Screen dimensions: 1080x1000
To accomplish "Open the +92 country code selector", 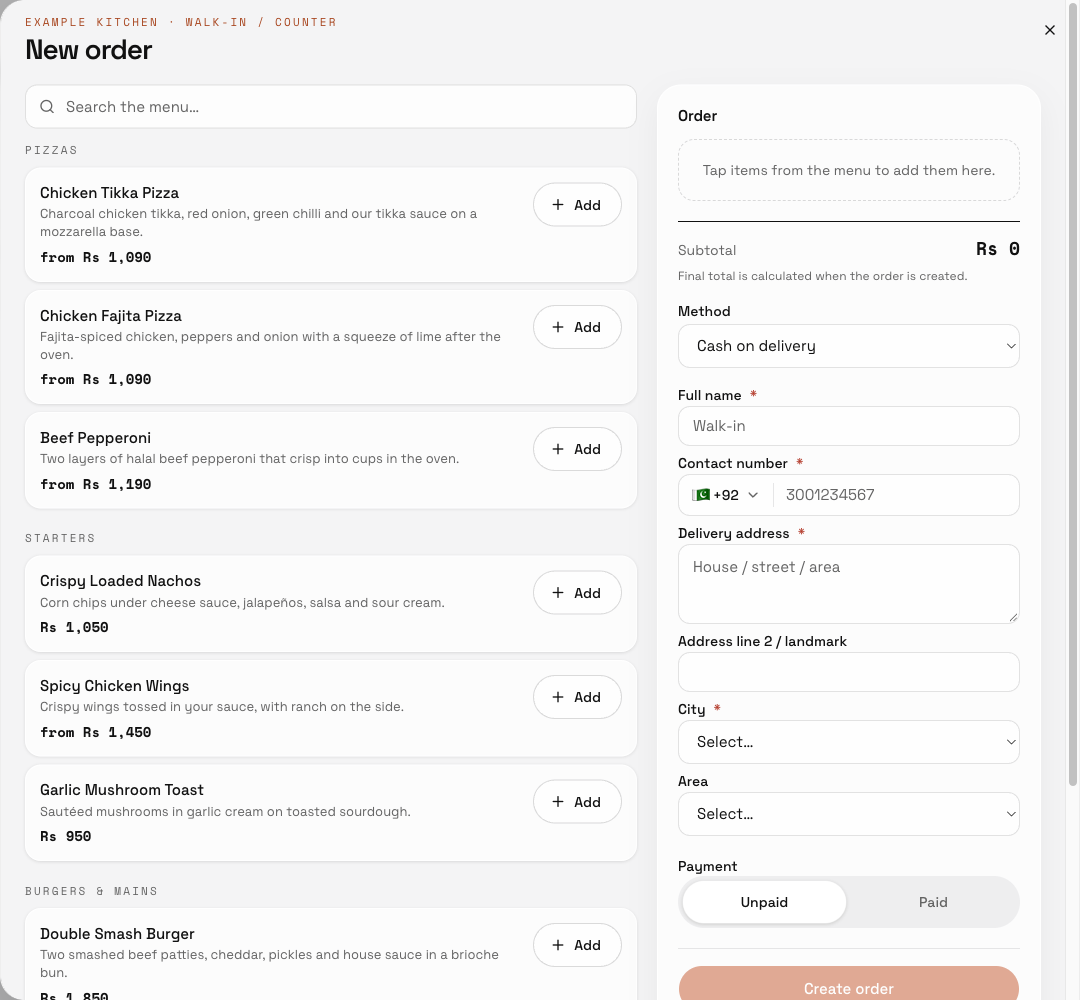I will tap(725, 495).
